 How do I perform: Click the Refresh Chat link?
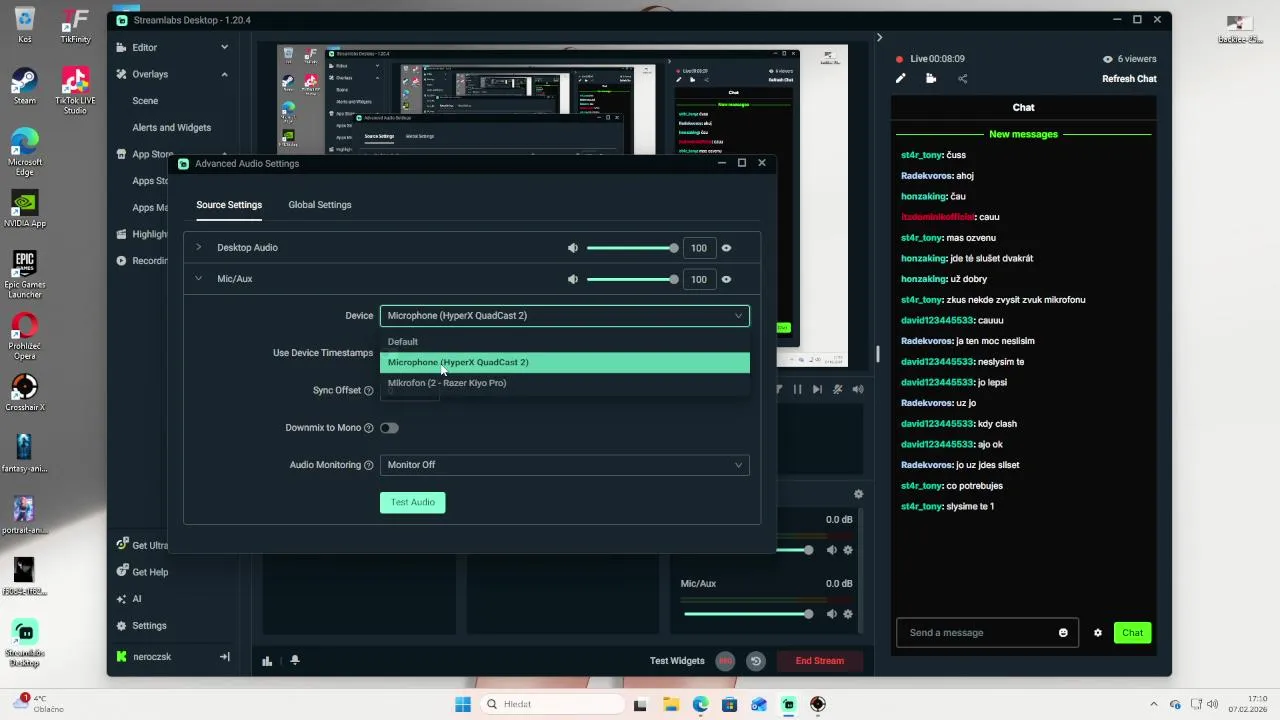(x=1129, y=79)
